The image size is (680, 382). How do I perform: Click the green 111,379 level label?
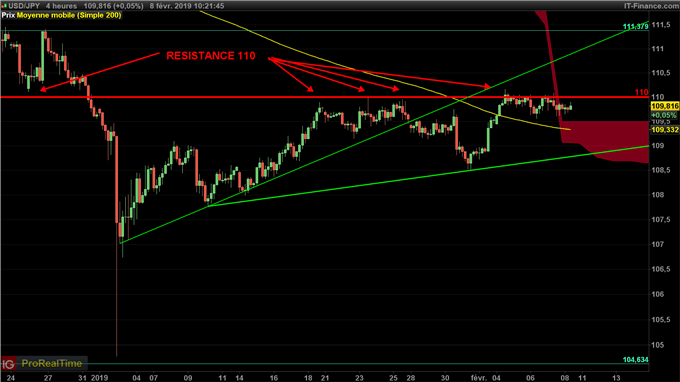click(635, 27)
